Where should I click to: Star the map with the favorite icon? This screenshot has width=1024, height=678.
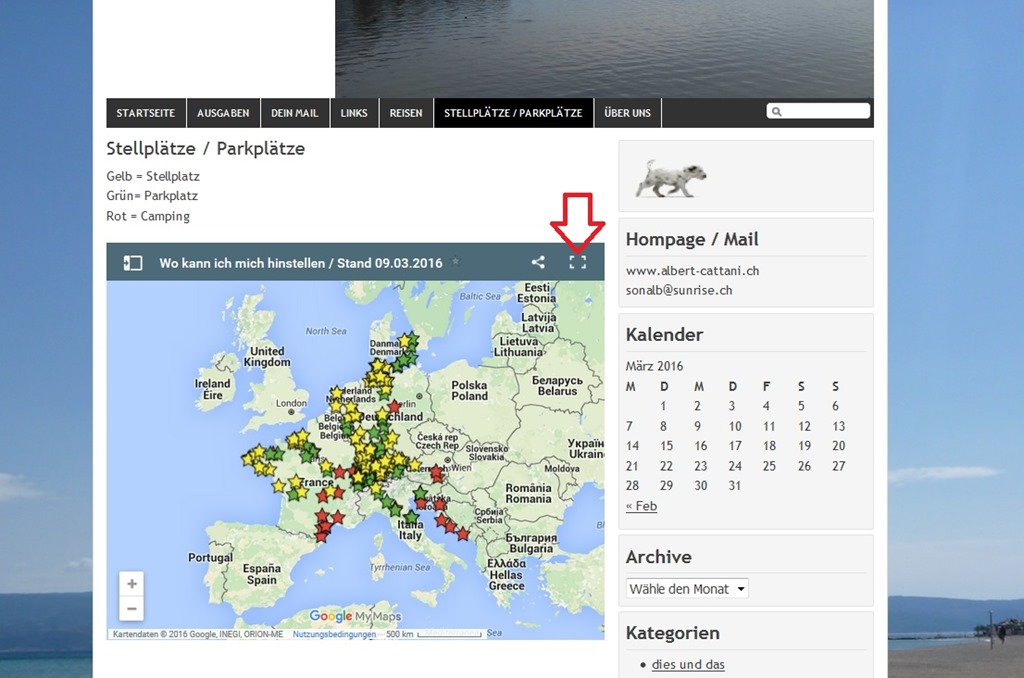456,262
